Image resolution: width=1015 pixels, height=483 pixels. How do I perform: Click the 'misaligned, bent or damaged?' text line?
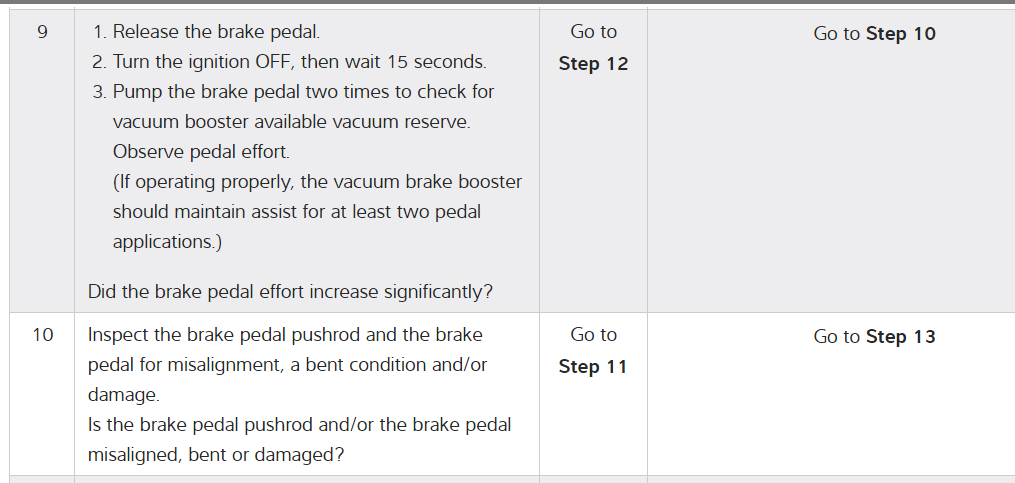(216, 455)
